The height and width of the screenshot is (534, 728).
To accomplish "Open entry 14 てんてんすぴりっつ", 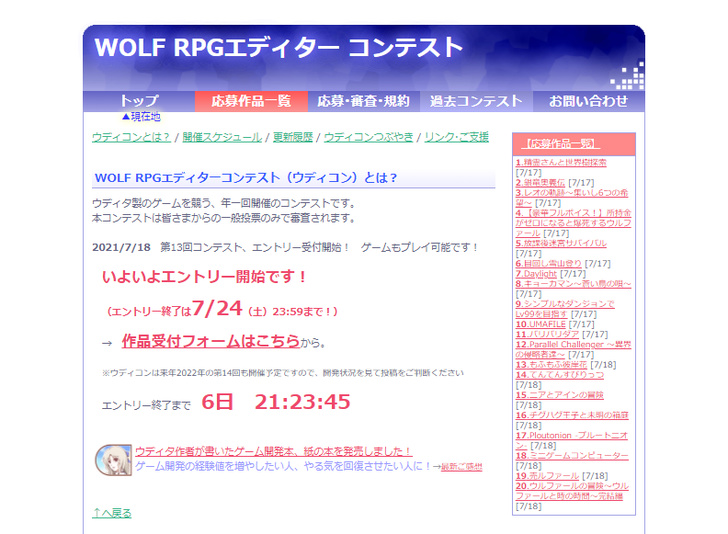I will point(559,375).
